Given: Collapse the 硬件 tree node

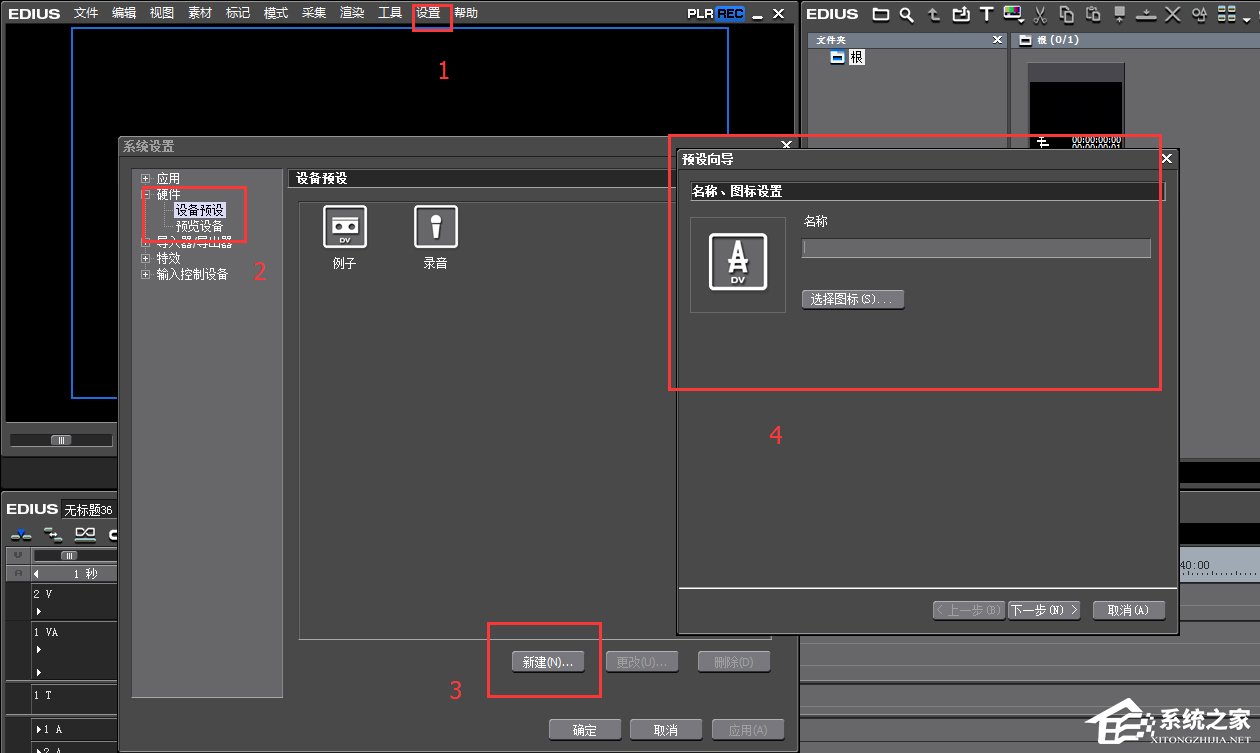Looking at the screenshot, I should [146, 195].
